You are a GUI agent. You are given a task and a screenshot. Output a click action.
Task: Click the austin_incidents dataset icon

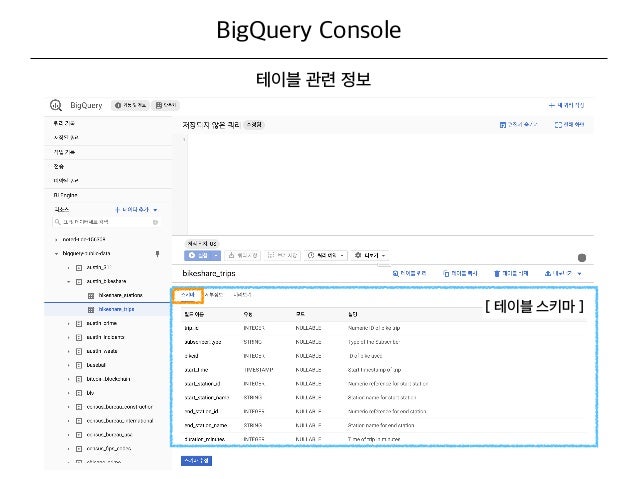(79, 337)
